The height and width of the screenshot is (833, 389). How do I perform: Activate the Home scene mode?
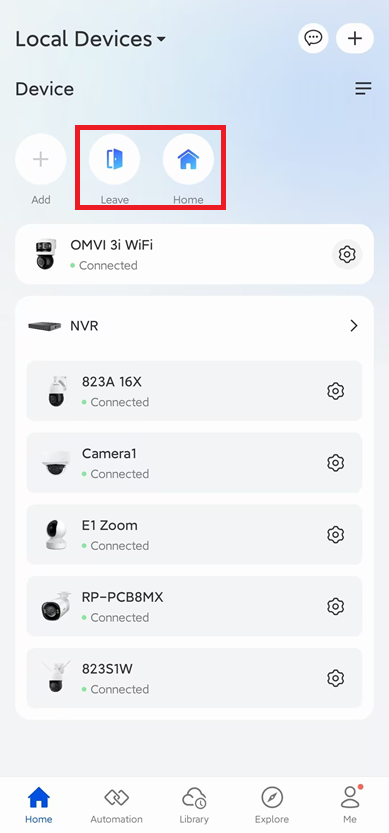point(188,159)
